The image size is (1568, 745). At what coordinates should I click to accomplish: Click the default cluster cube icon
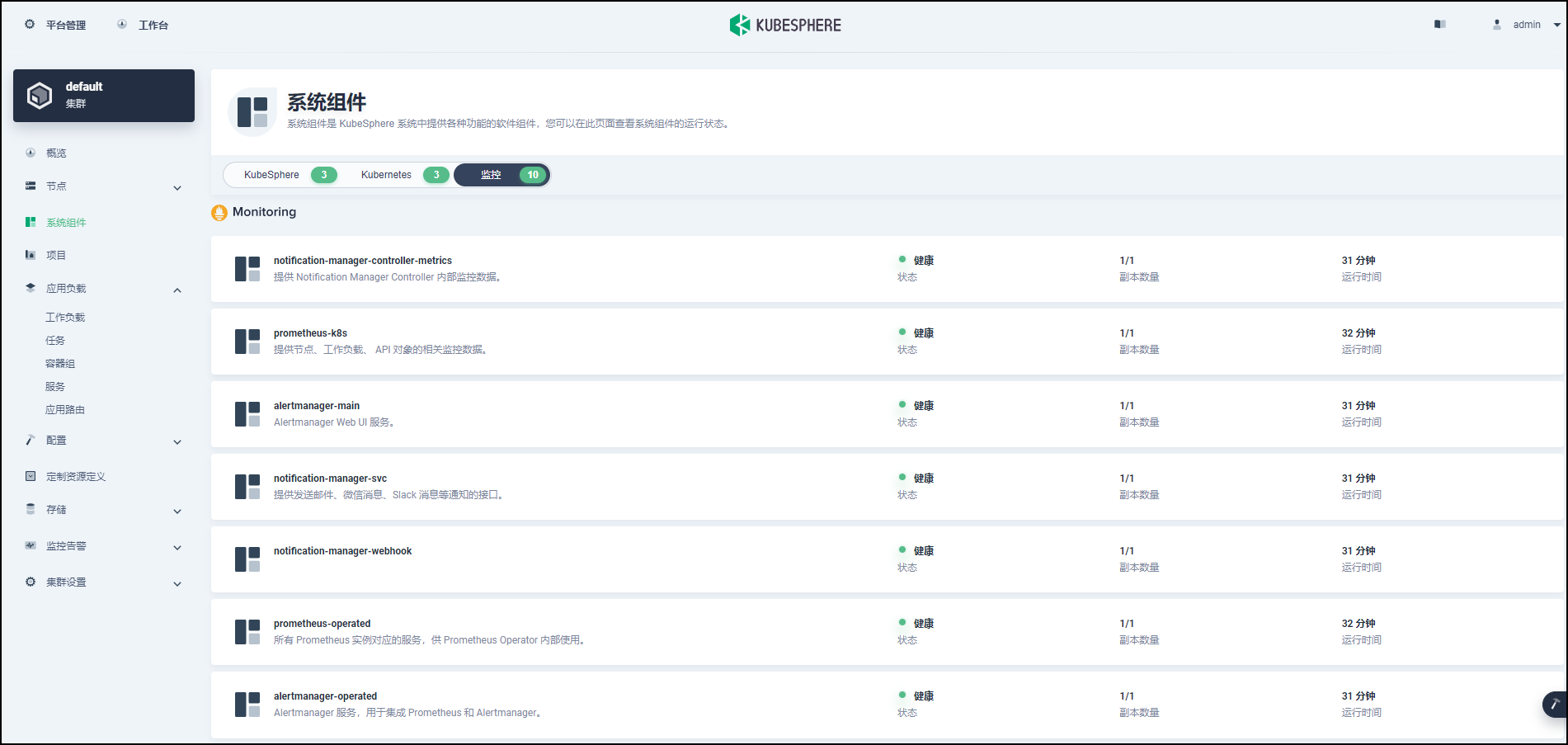(x=40, y=96)
